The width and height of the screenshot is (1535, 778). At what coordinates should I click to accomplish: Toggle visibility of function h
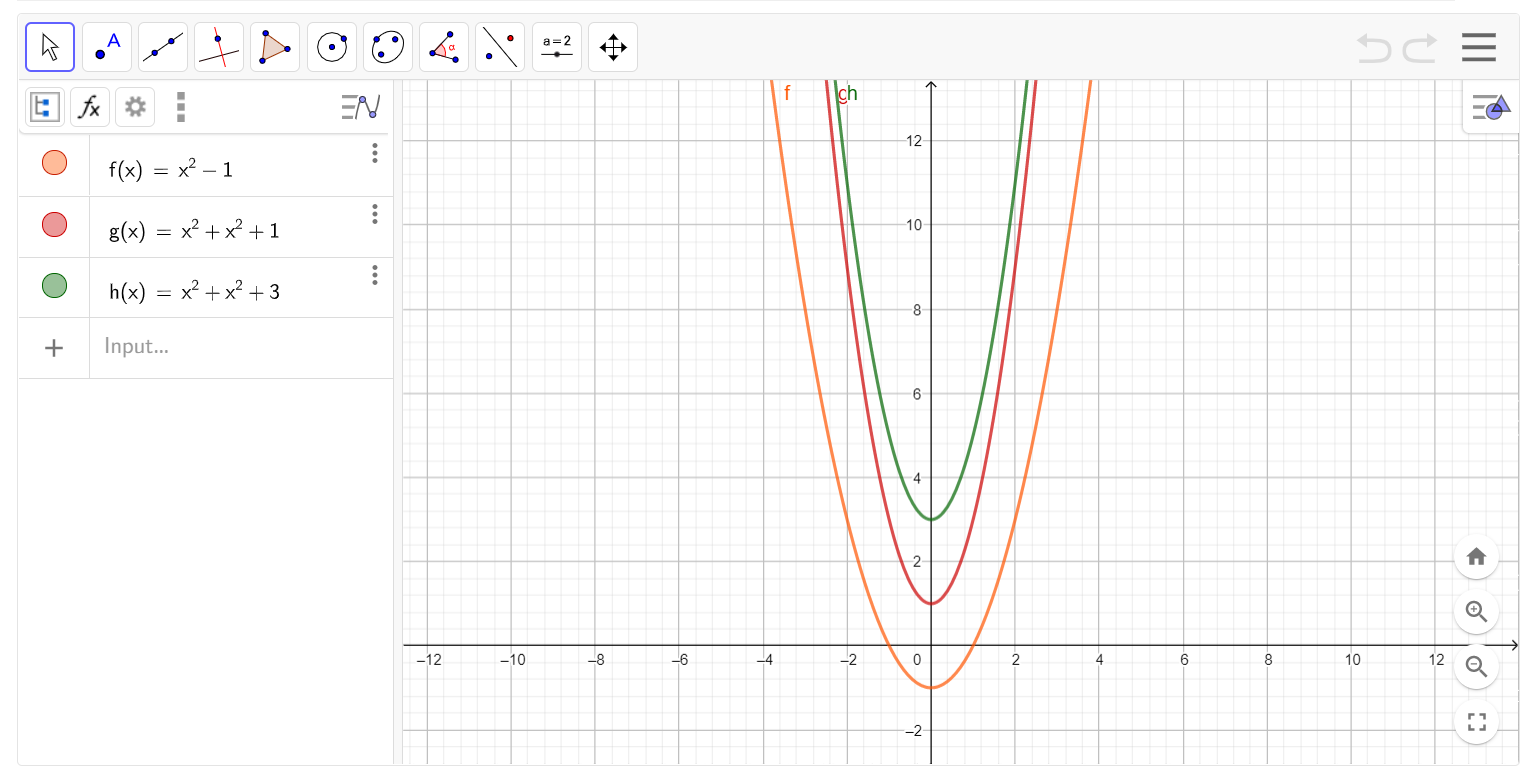54,285
